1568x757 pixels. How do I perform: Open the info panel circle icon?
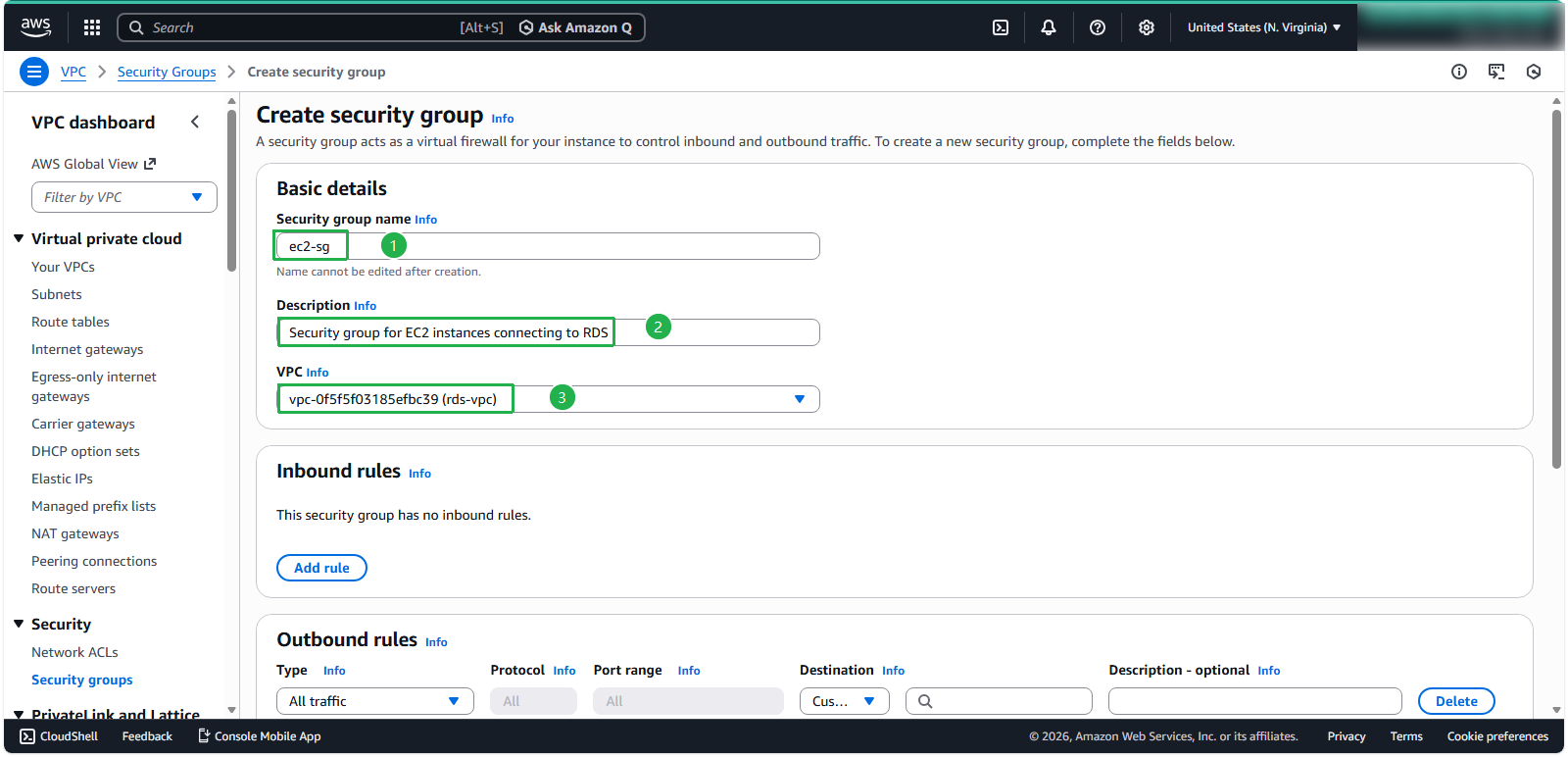(x=1459, y=72)
